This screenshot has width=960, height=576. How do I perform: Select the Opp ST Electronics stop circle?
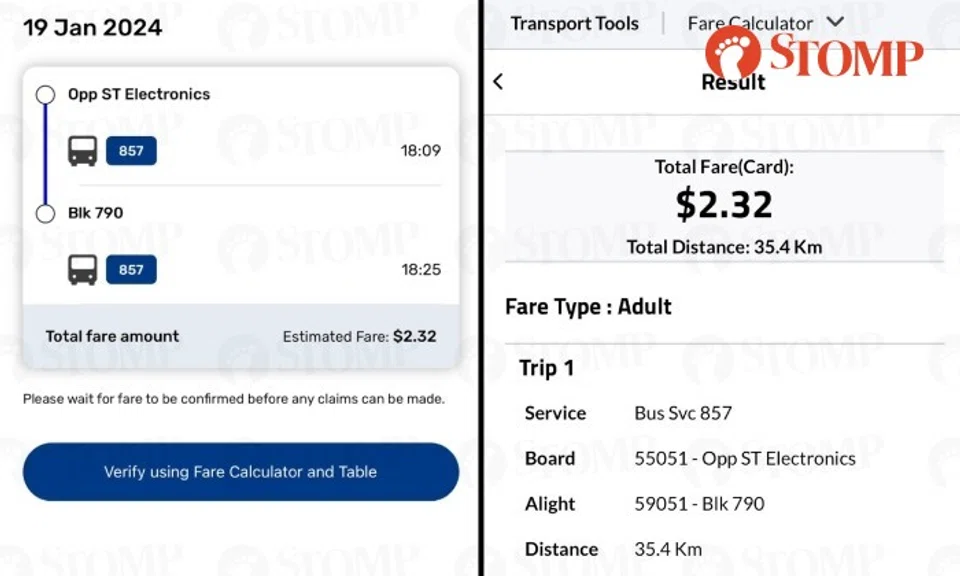45,95
